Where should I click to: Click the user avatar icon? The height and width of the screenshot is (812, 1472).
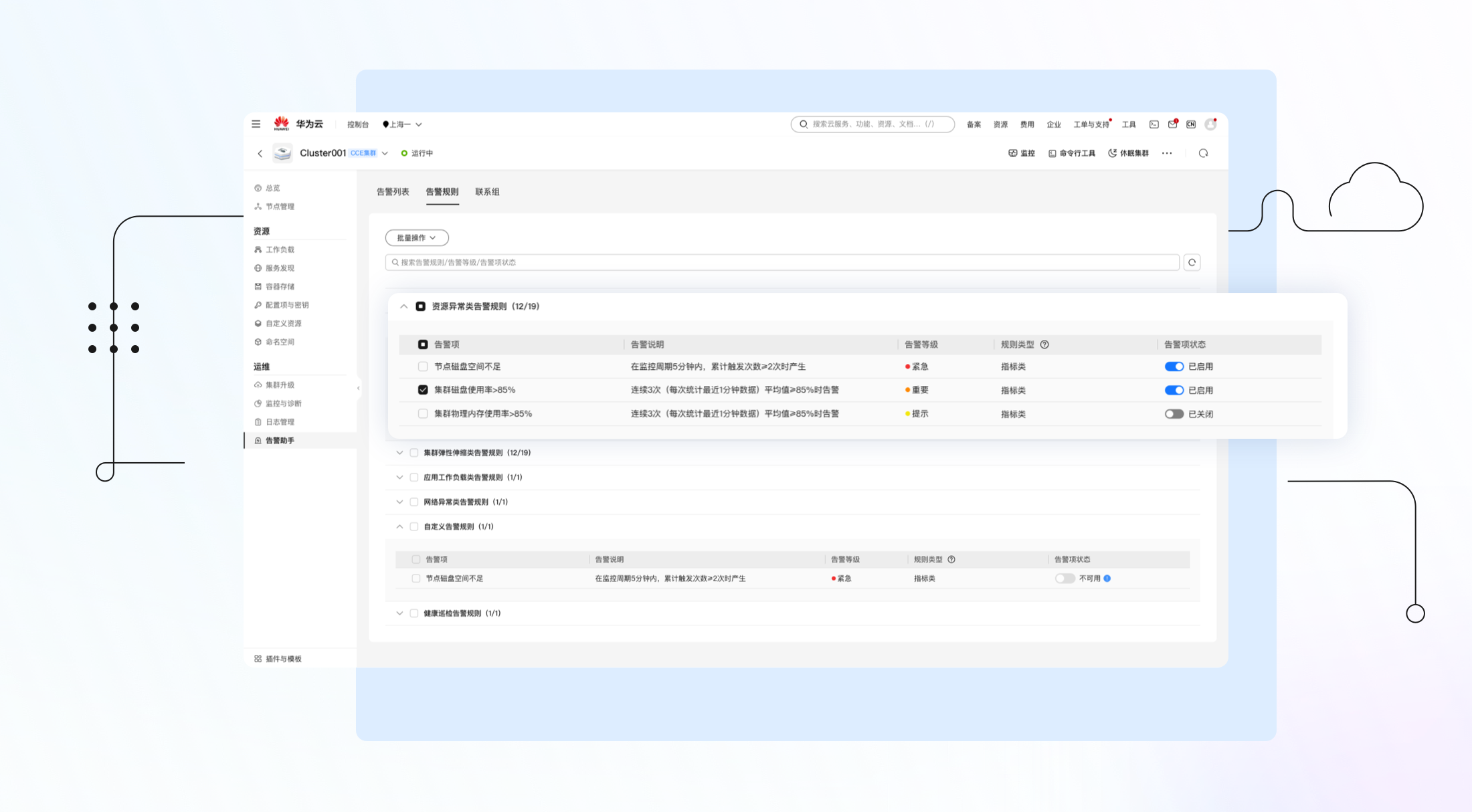(1210, 124)
